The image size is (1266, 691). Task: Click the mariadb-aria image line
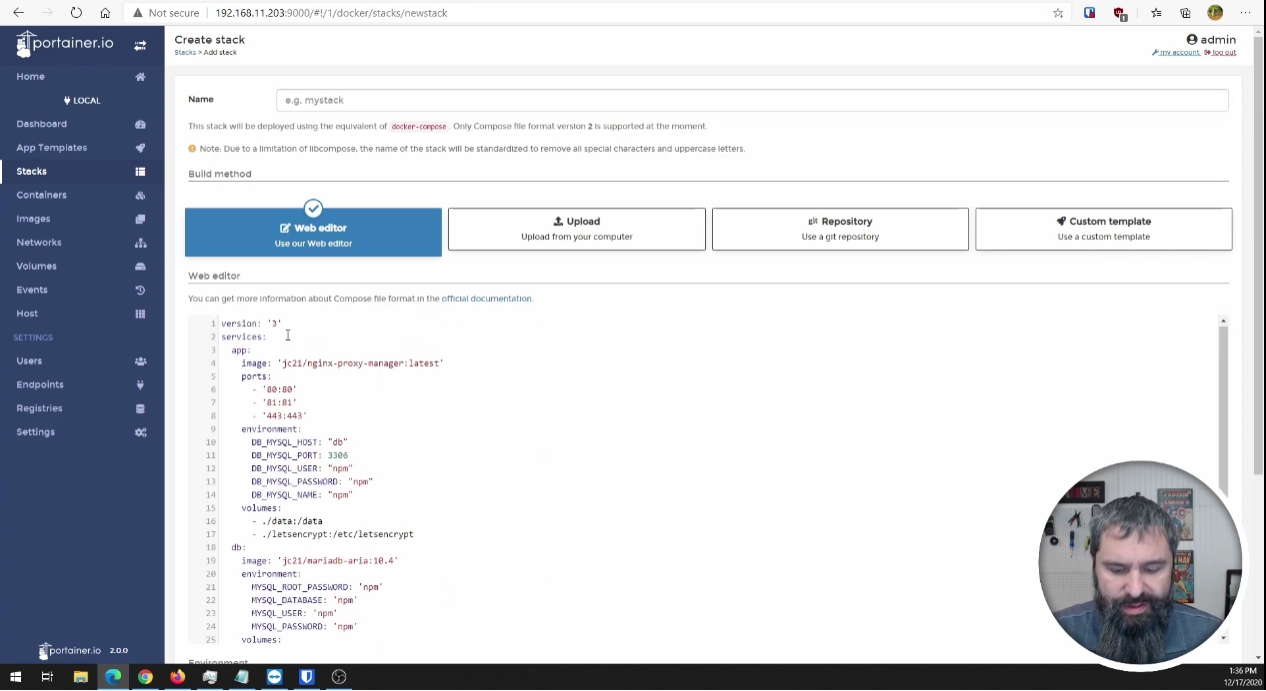(319, 561)
